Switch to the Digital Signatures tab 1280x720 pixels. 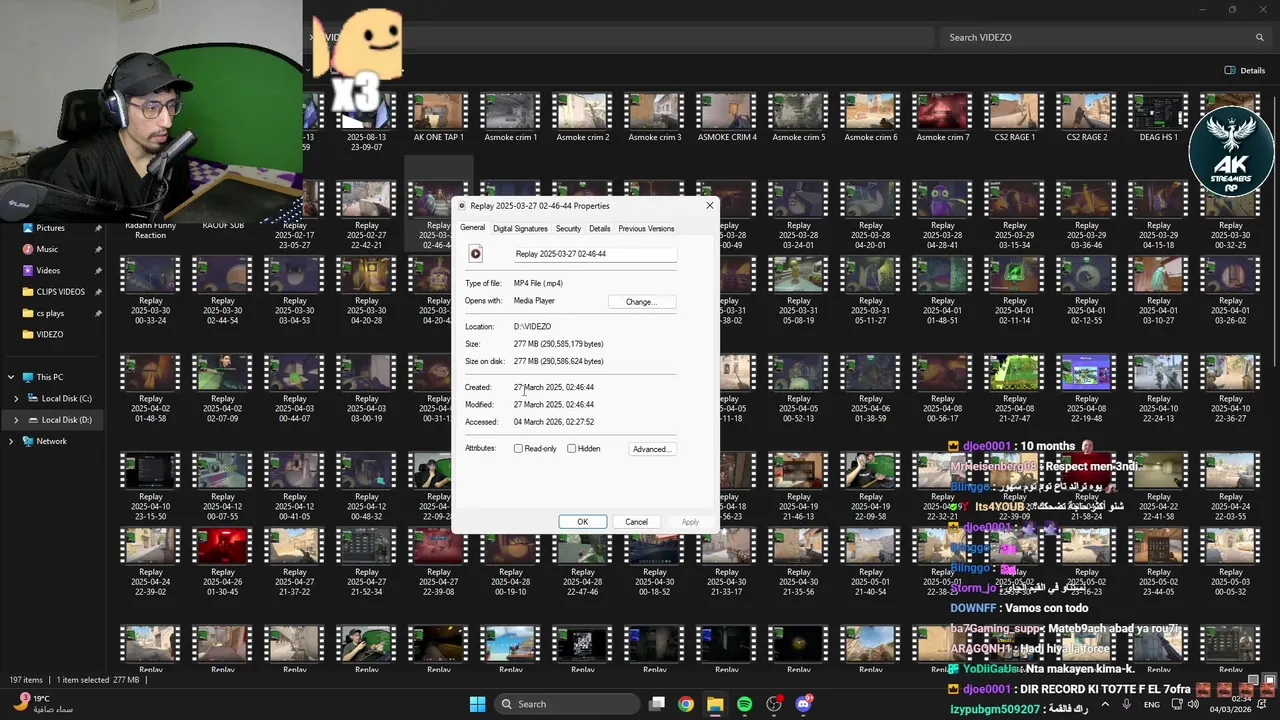pos(520,228)
